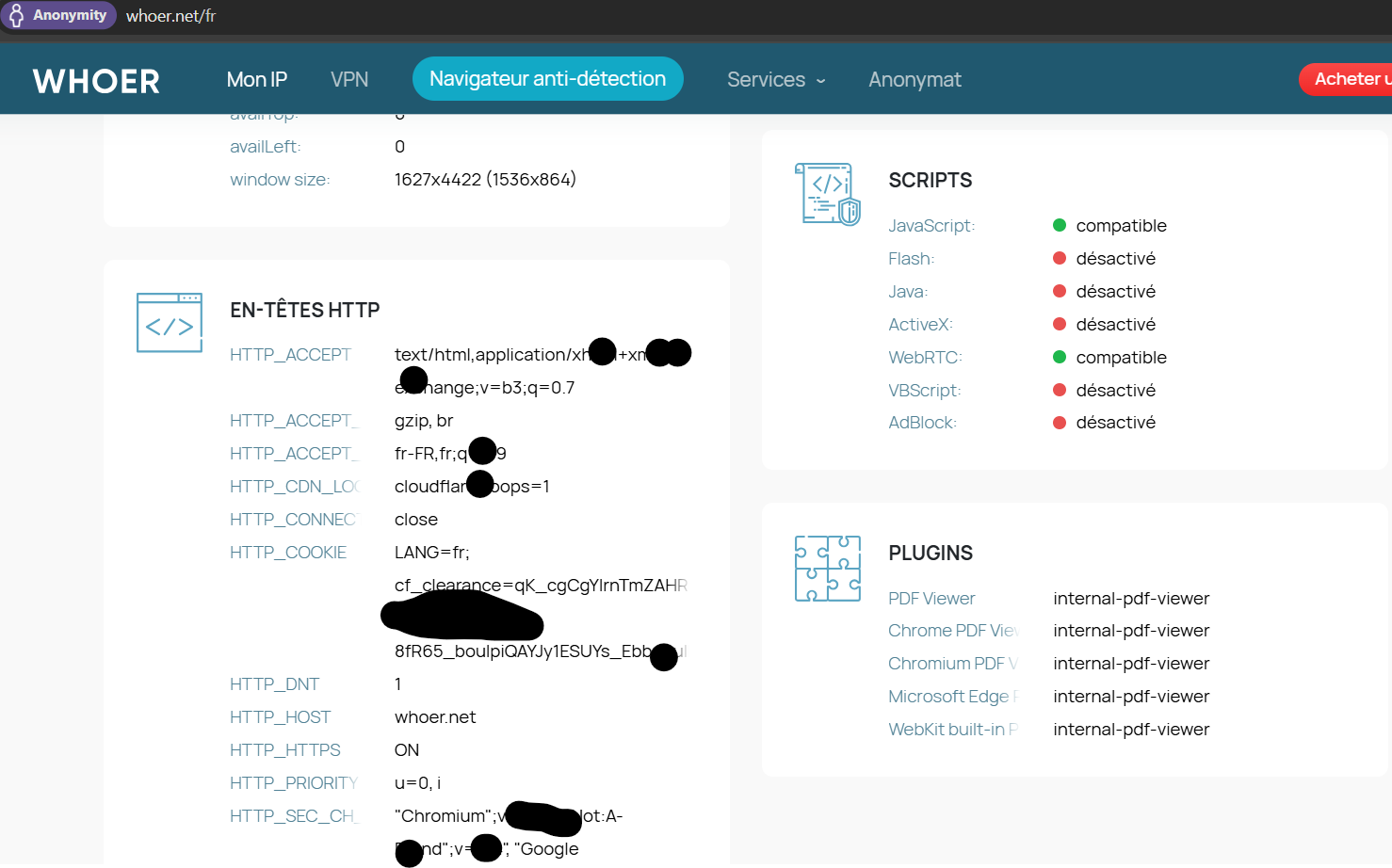1392x868 pixels.
Task: Click the JavaScript label link
Action: [x=931, y=226]
